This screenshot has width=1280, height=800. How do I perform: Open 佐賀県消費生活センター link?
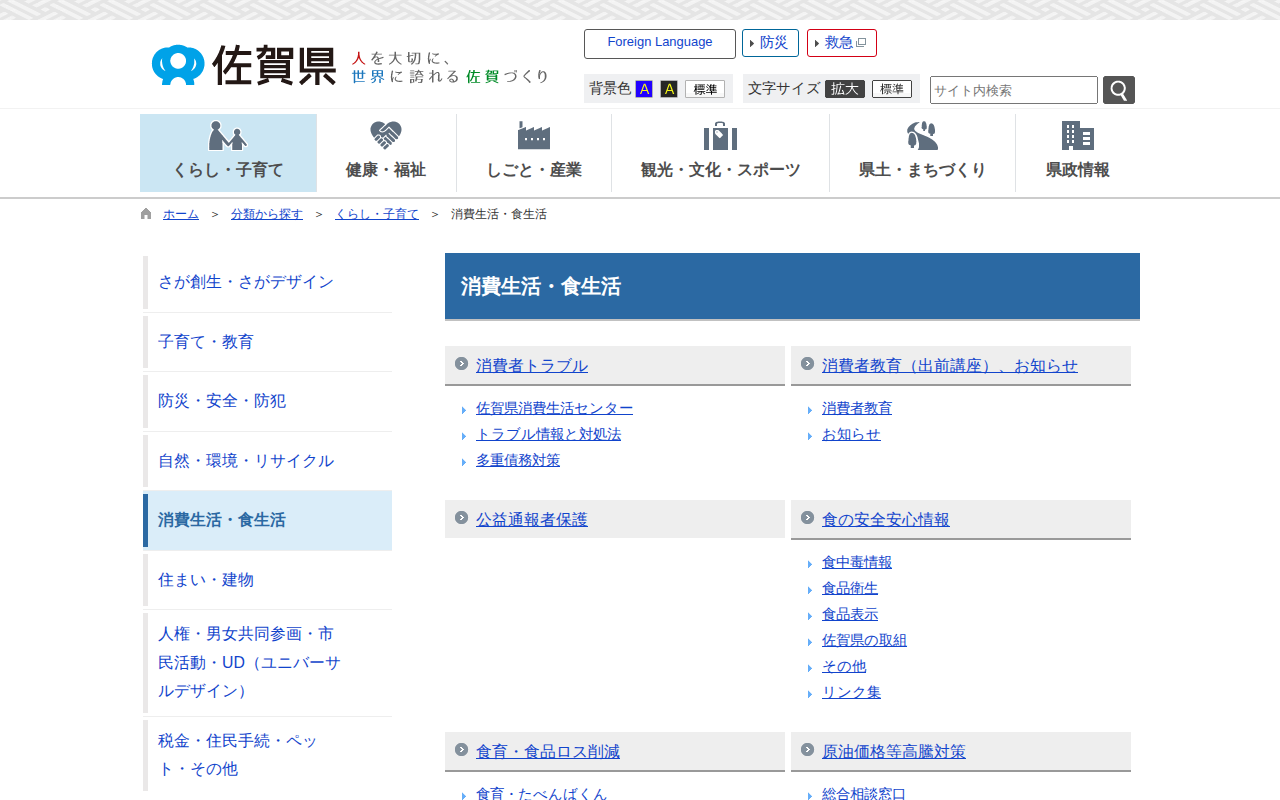click(x=554, y=408)
